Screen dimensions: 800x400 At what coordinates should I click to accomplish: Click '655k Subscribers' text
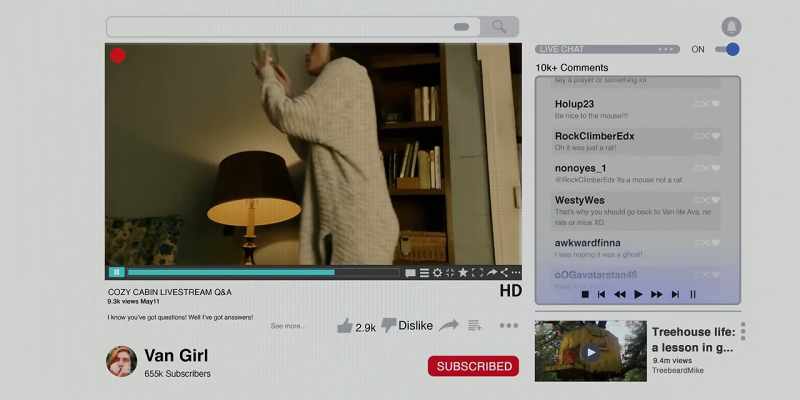point(178,374)
